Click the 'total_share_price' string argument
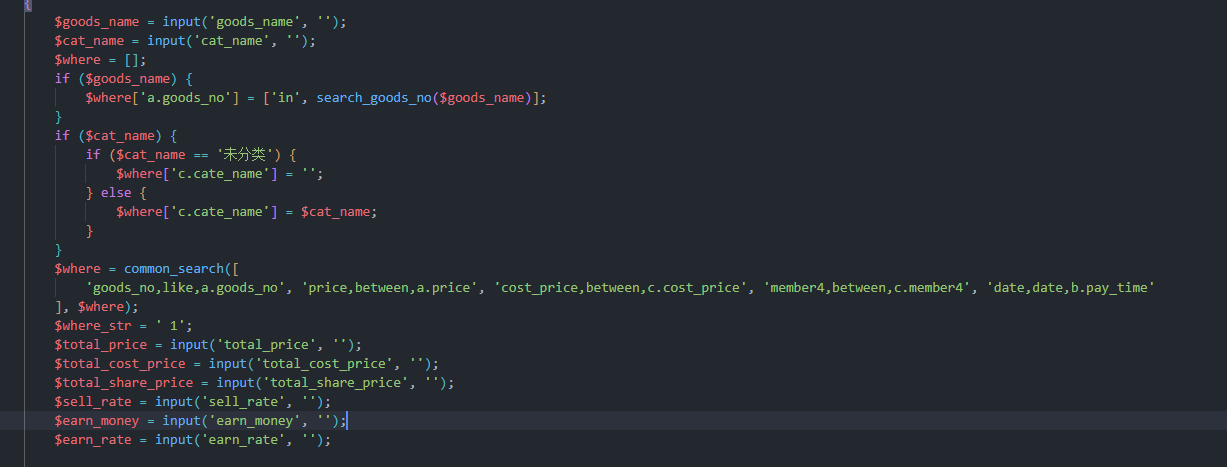Image resolution: width=1227 pixels, height=467 pixels. [x=335, y=383]
